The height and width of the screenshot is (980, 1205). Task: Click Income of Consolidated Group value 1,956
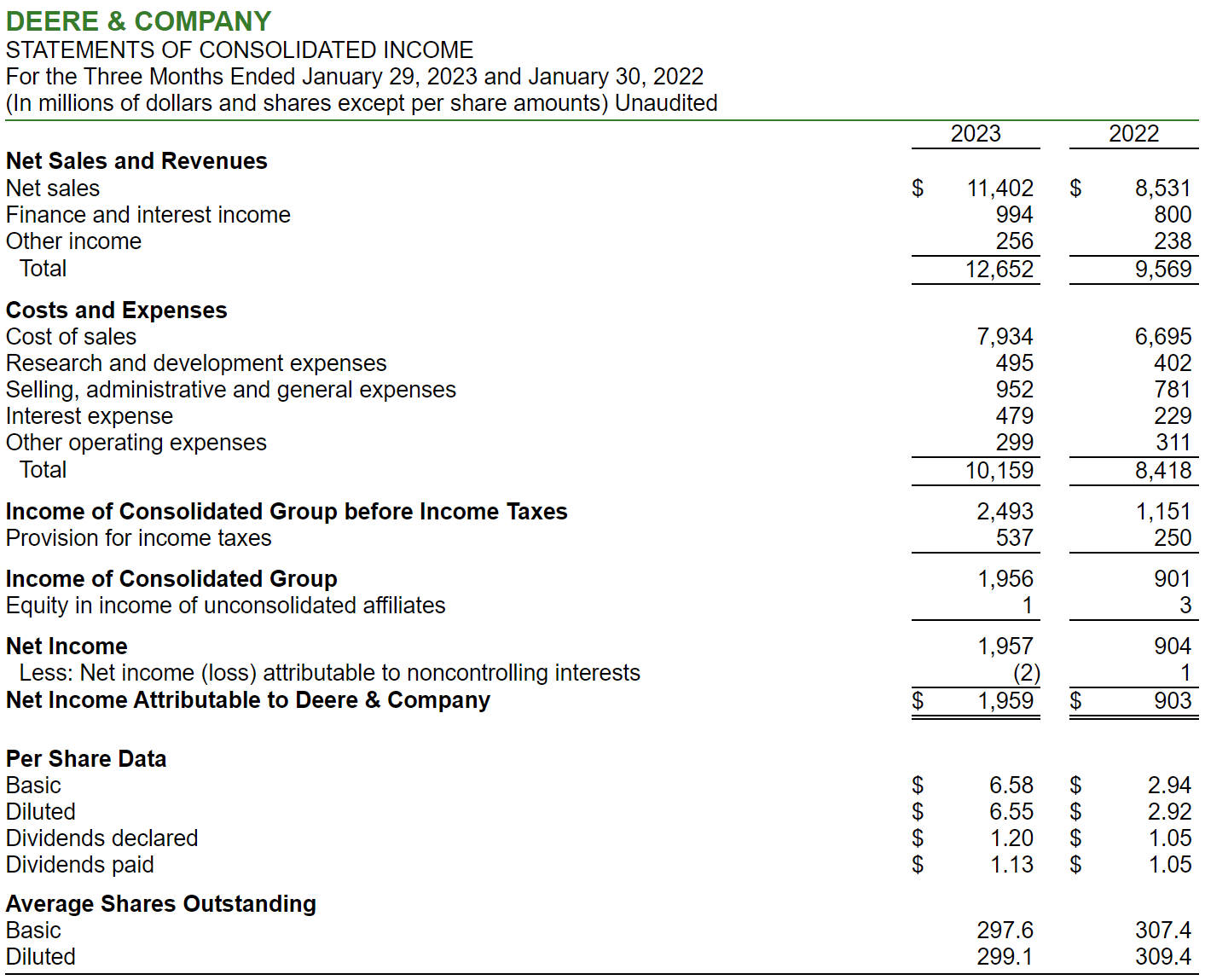(x=1005, y=578)
